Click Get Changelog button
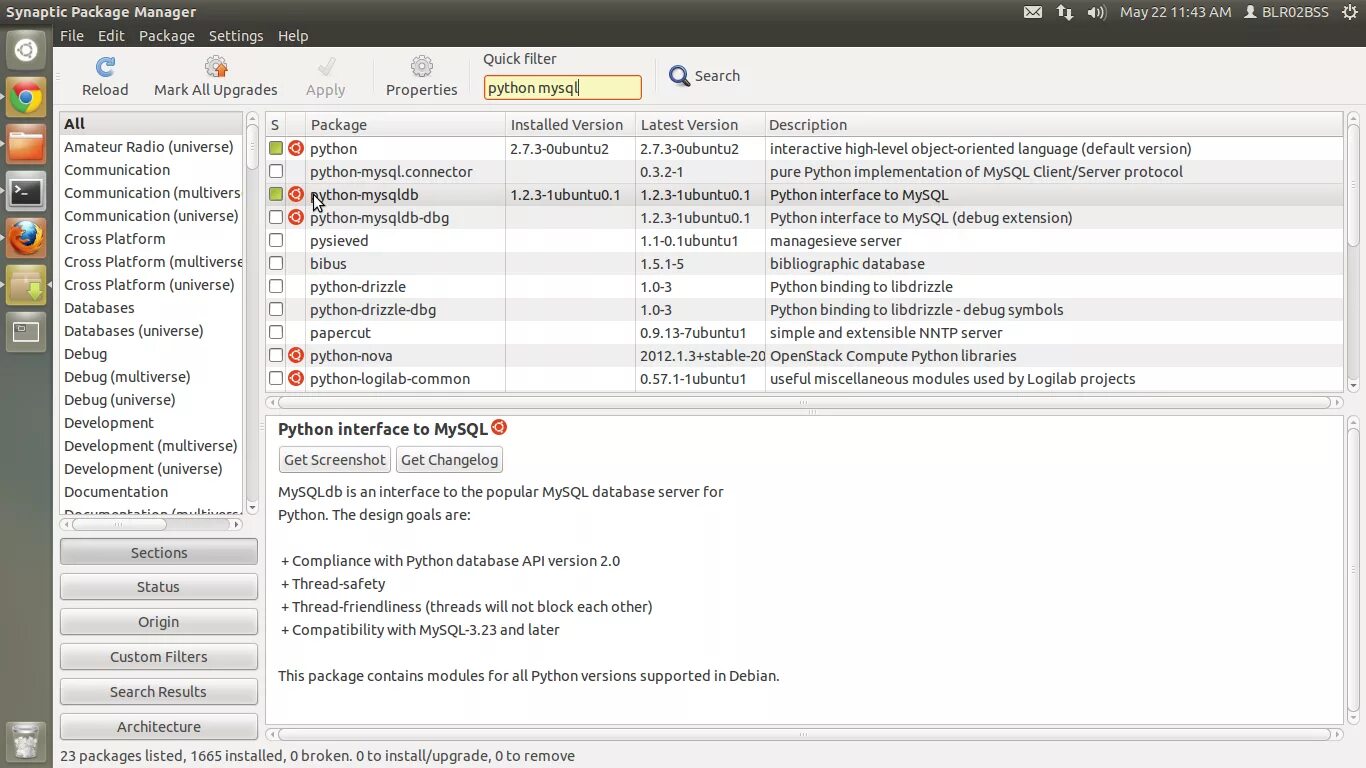Image resolution: width=1366 pixels, height=768 pixels. tap(449, 460)
